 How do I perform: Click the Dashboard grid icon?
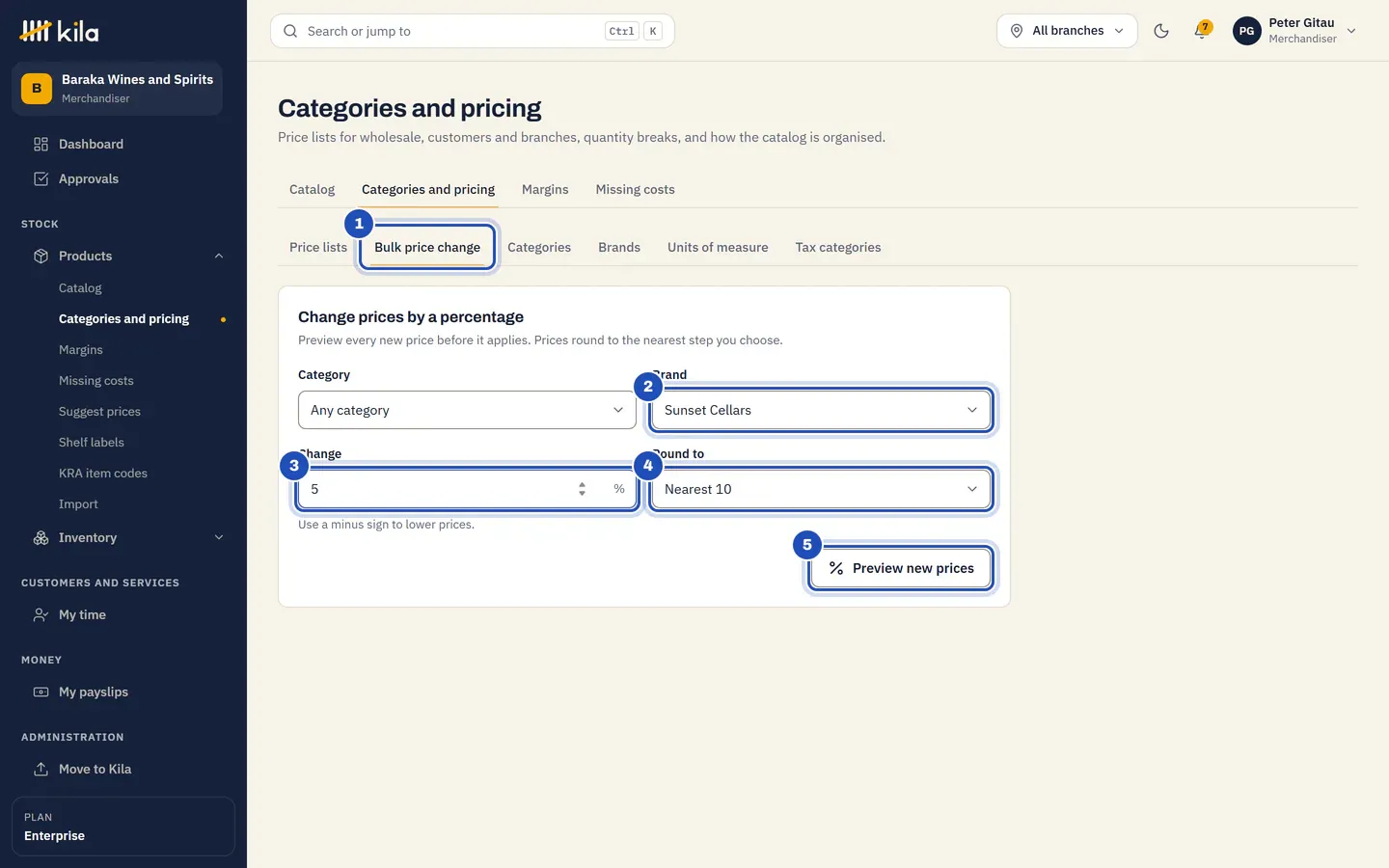coord(41,144)
